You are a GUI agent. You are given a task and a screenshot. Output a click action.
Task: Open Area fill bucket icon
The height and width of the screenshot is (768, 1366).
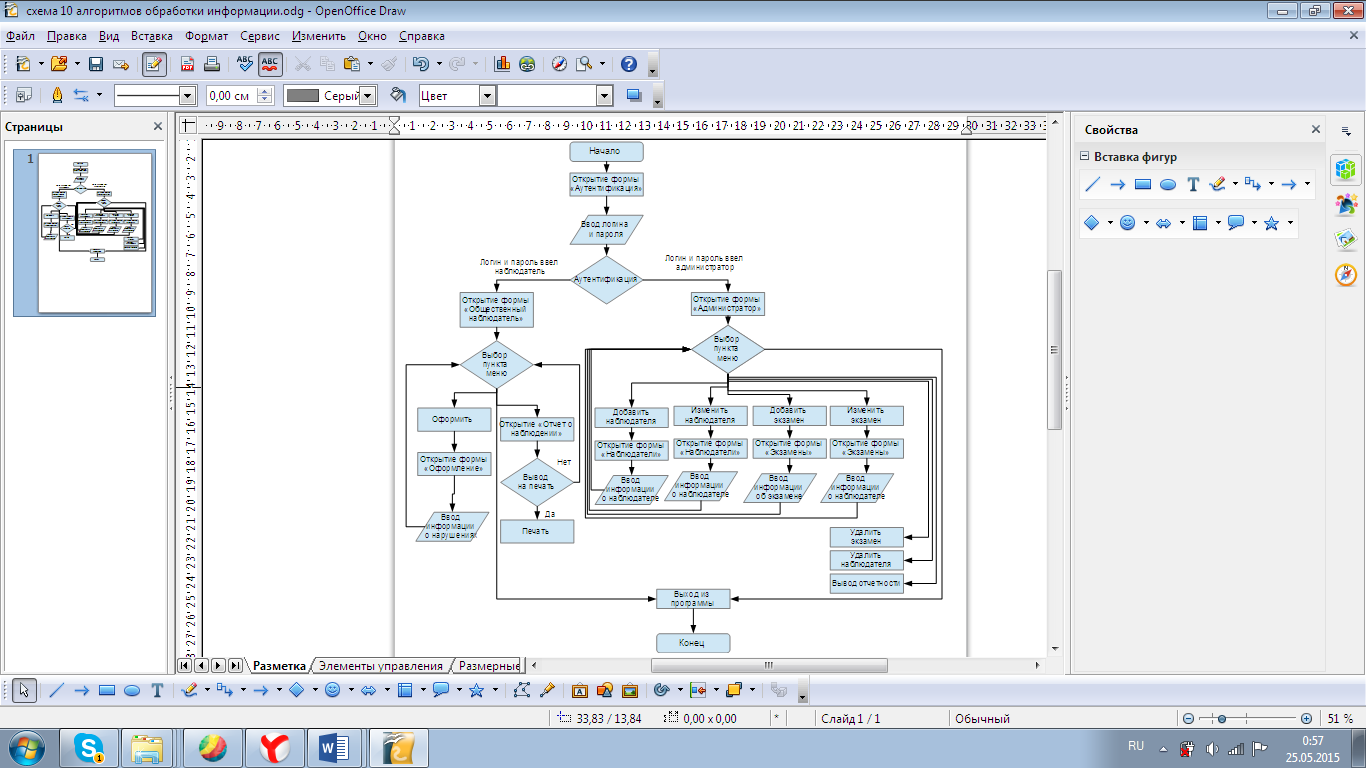click(397, 96)
